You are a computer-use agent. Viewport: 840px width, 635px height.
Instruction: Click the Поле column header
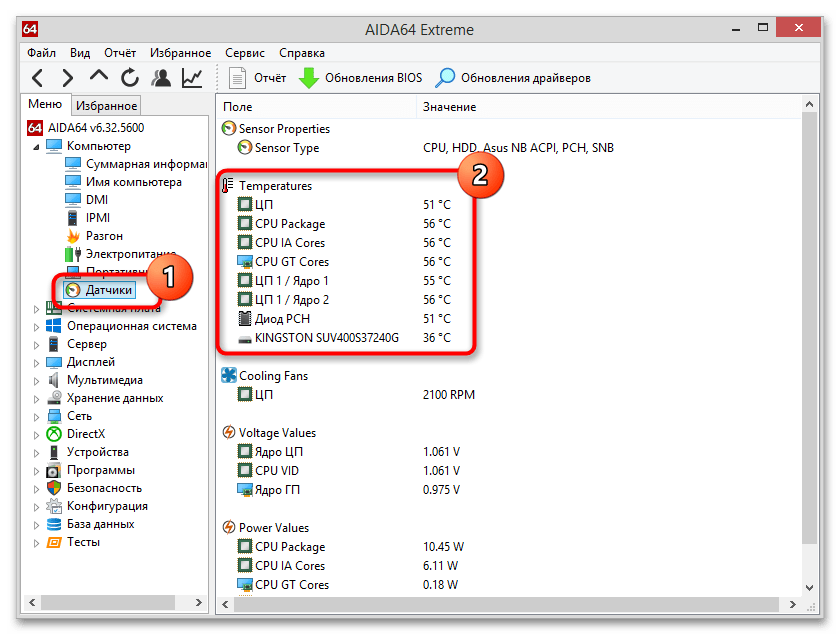point(316,107)
